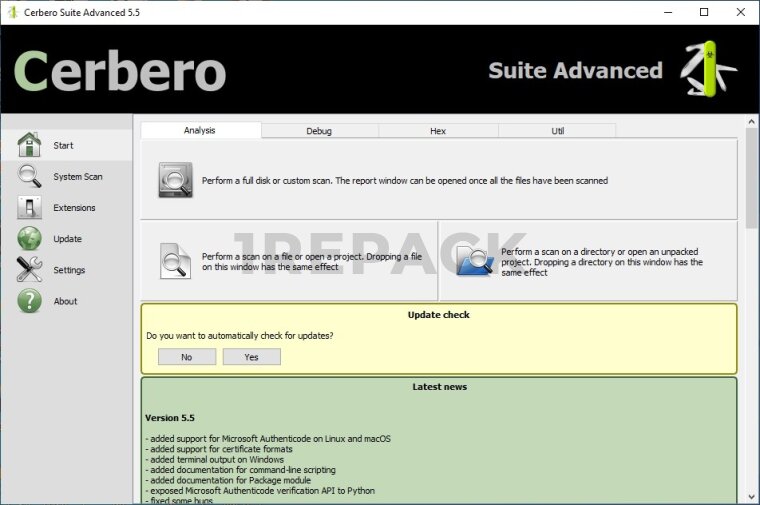The image size is (760, 505).
Task: Click the Swiss knife logo in header
Action: click(x=708, y=69)
